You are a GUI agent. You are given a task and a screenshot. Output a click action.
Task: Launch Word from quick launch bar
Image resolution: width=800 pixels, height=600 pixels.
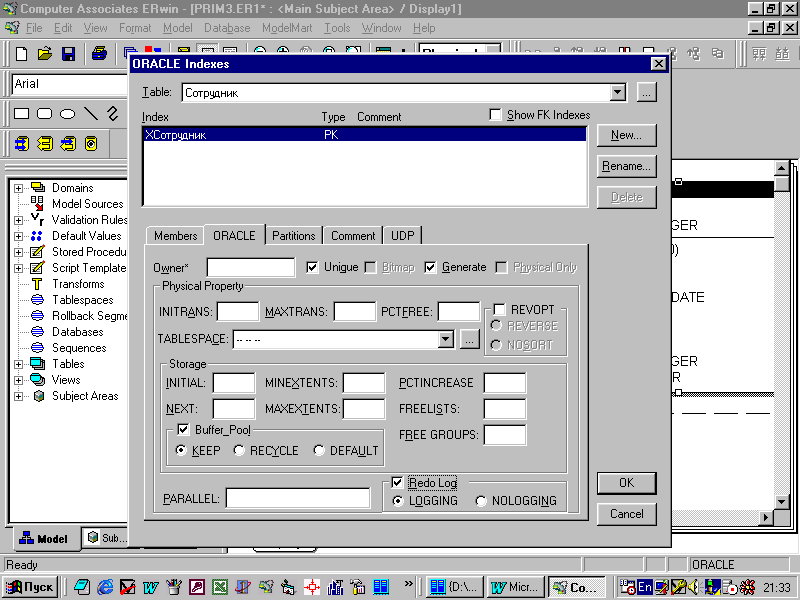[150, 587]
